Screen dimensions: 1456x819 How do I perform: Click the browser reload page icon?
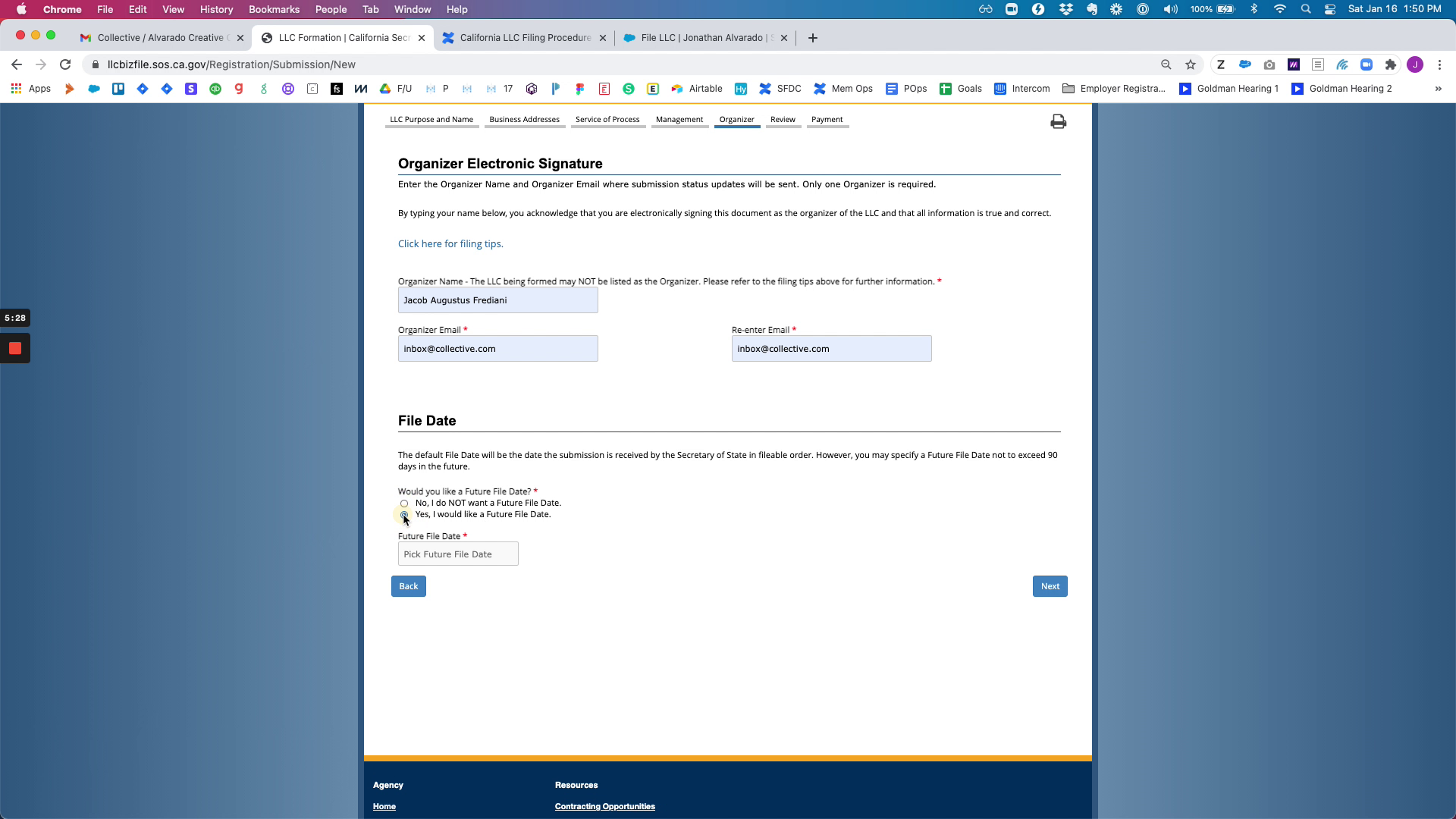[65, 64]
